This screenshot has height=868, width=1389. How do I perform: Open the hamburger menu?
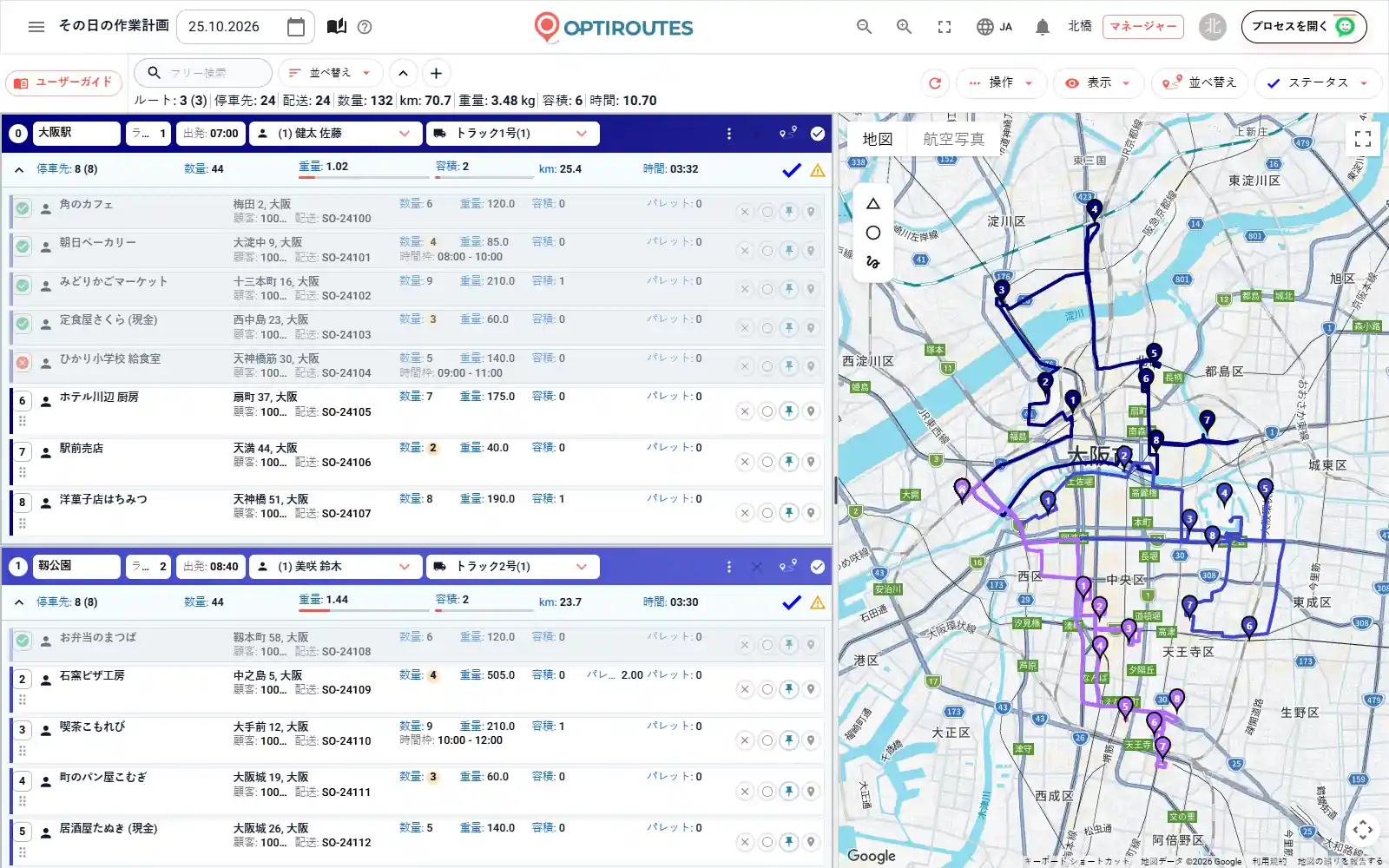pos(36,27)
